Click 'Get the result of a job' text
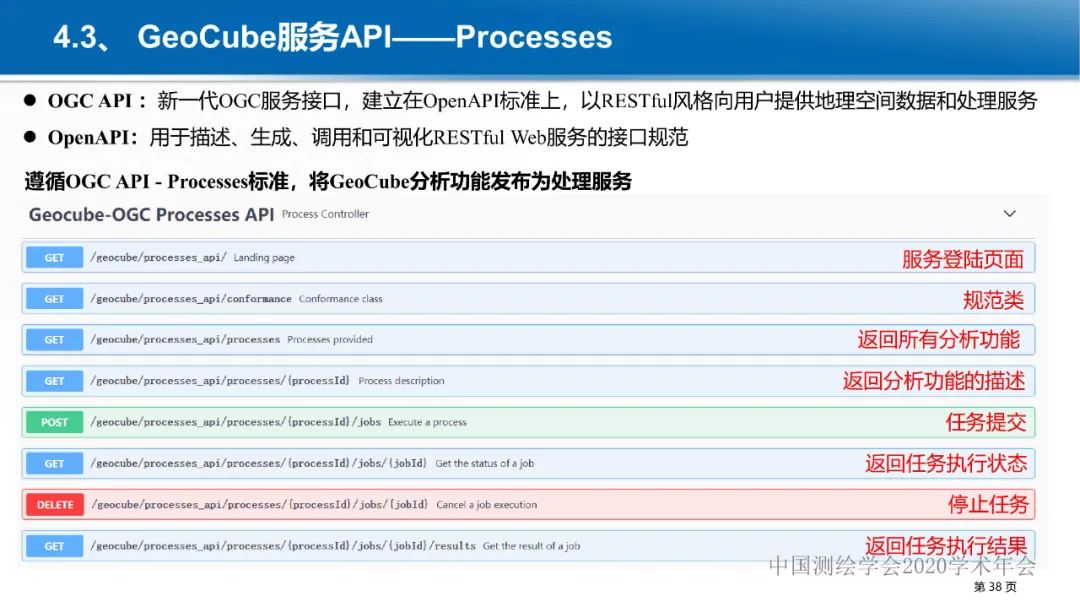The image size is (1080, 607). [531, 546]
